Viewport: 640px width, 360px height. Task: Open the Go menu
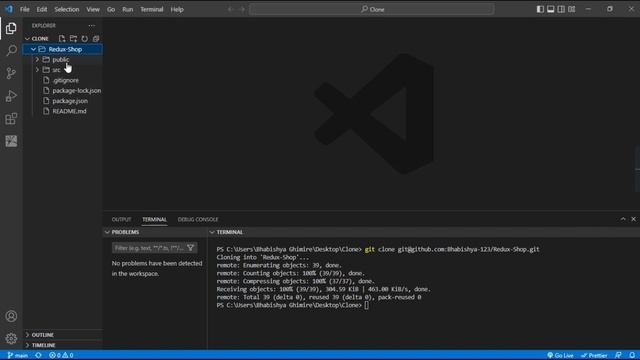(x=111, y=9)
